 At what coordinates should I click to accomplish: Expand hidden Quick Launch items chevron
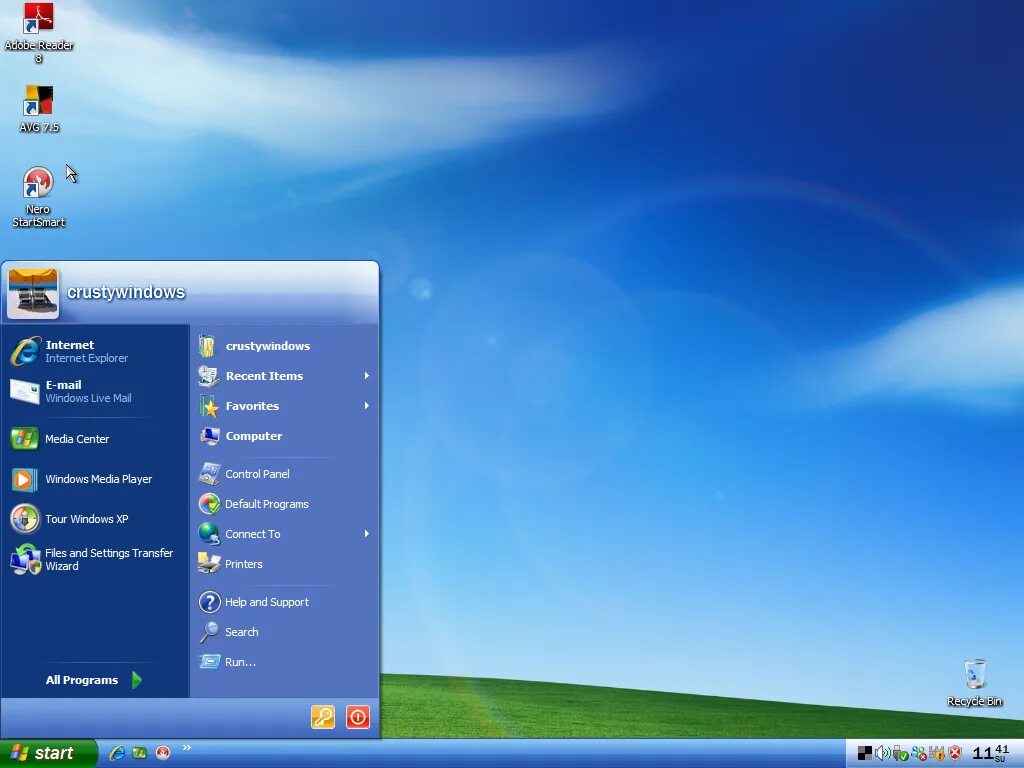click(187, 748)
